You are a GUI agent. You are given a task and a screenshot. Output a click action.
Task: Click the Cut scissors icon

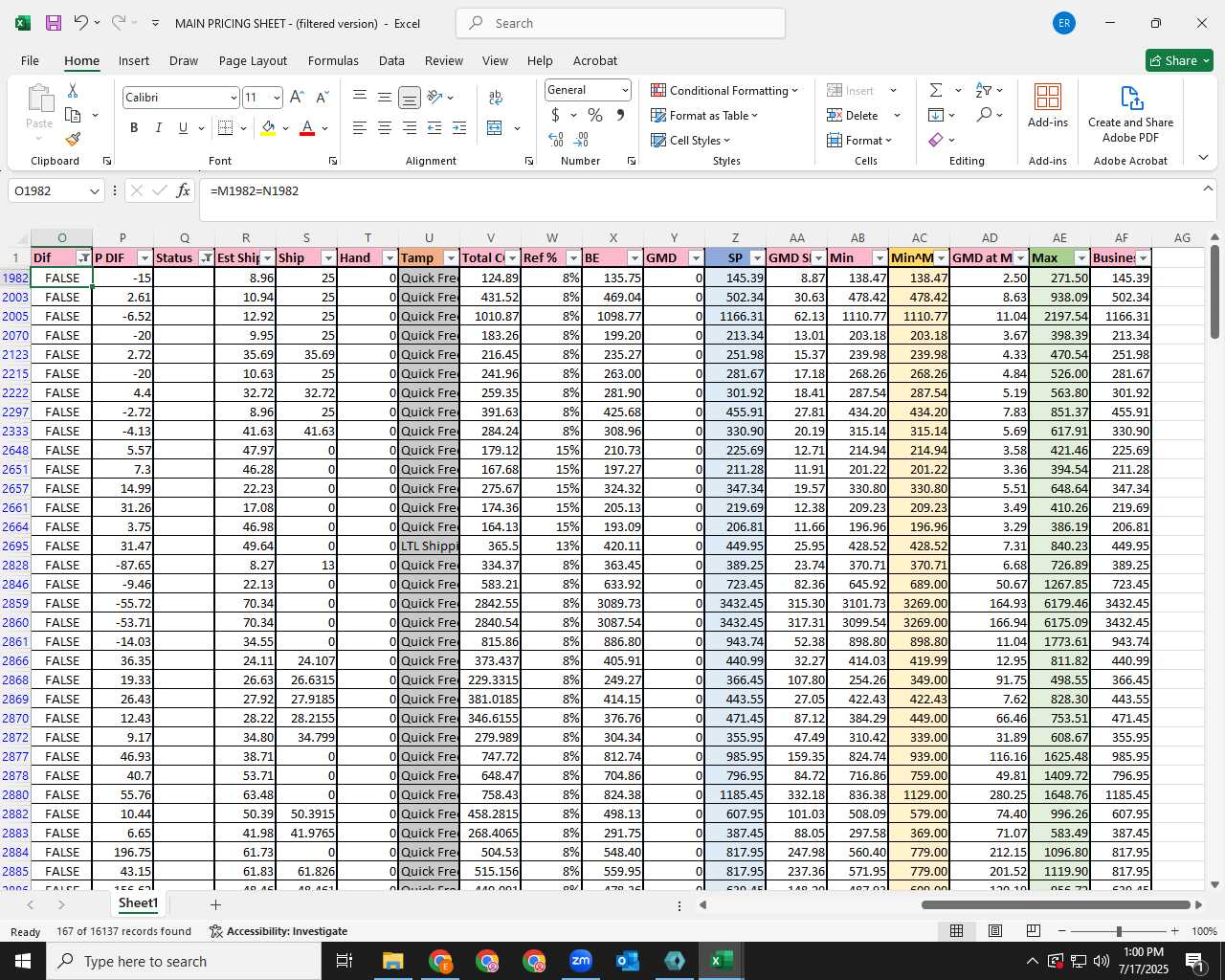[x=73, y=91]
